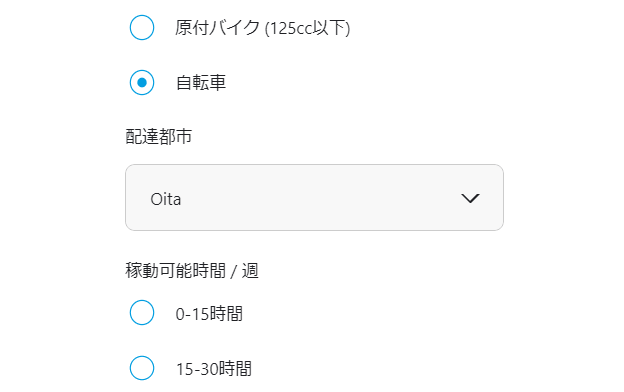Choose the 0-15時間 radio button
624x392 pixels.
point(142,312)
